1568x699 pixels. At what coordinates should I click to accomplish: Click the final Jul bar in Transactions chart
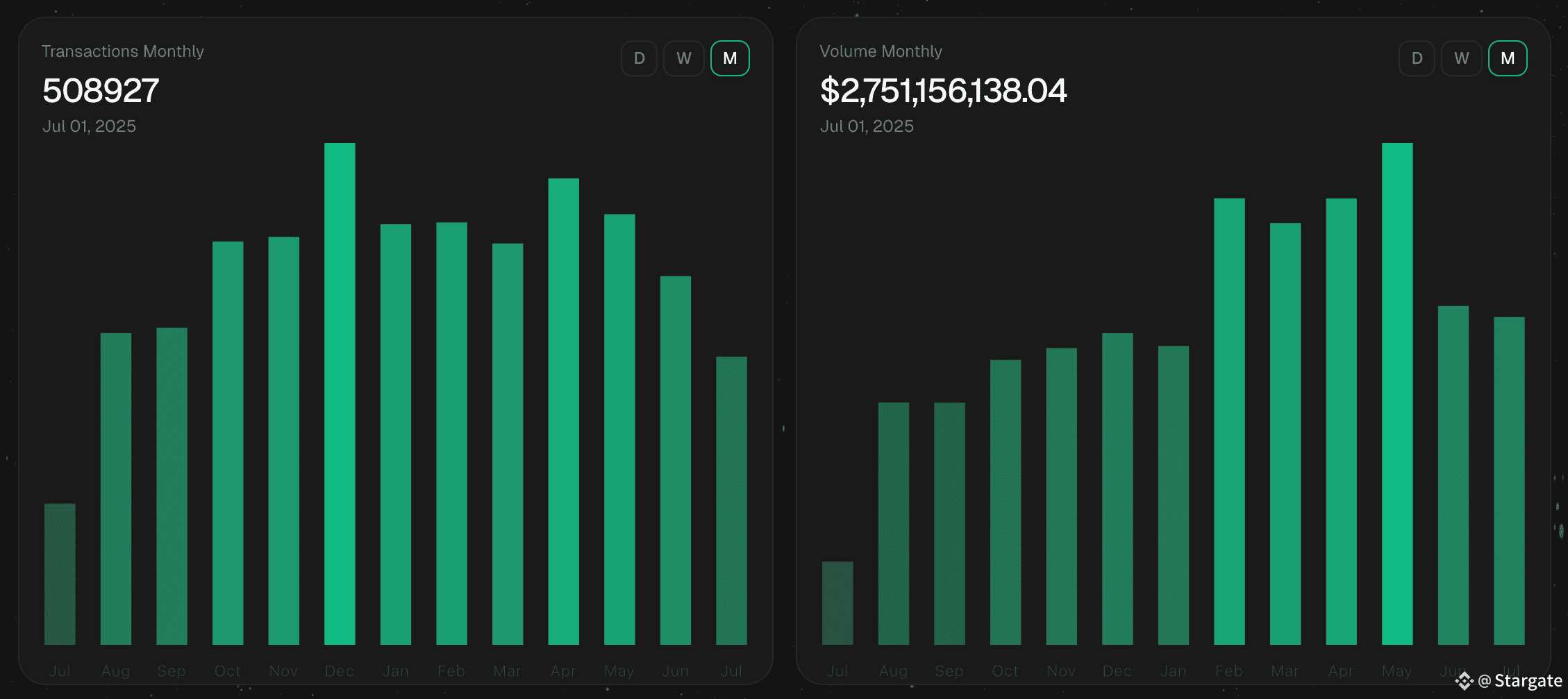tap(732, 500)
